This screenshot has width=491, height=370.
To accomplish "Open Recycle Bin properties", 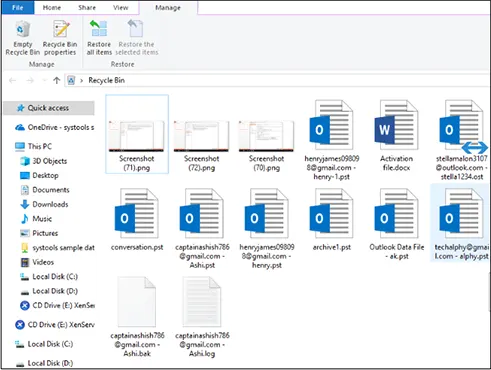I will coord(60,38).
